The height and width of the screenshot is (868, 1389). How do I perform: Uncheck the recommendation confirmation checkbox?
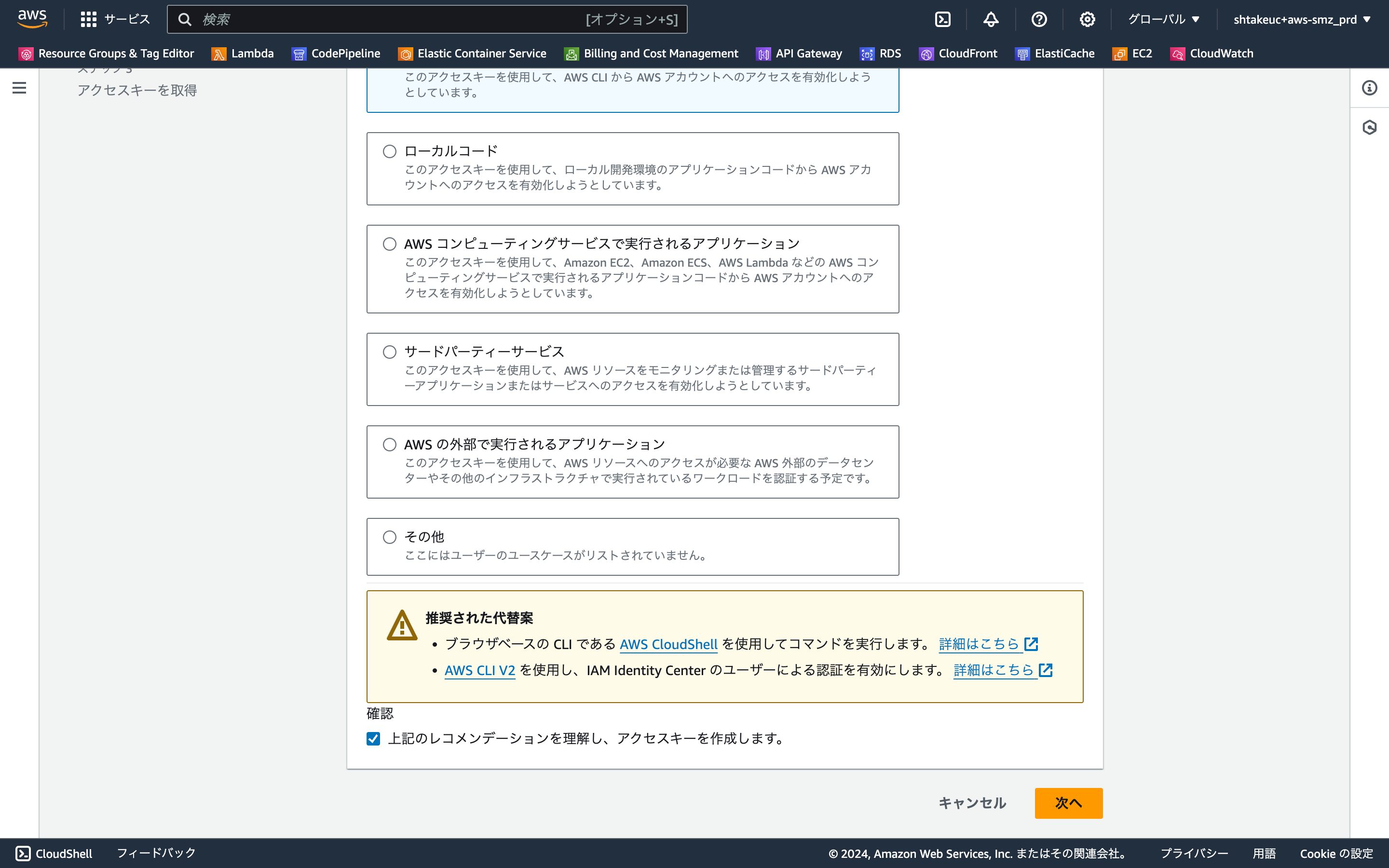click(x=374, y=739)
